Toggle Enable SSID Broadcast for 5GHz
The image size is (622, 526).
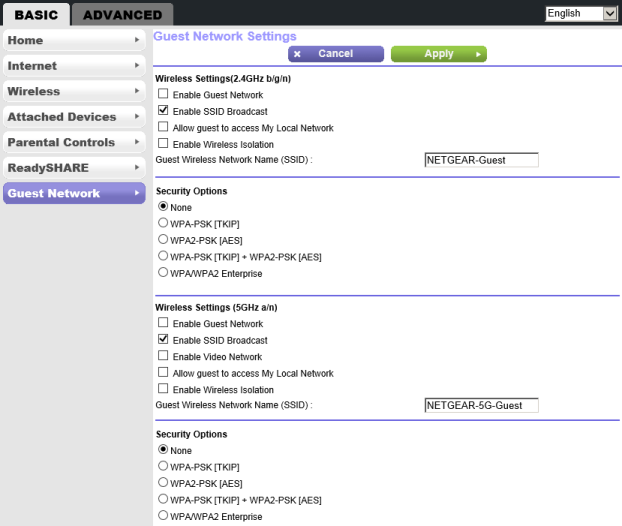coord(163,339)
